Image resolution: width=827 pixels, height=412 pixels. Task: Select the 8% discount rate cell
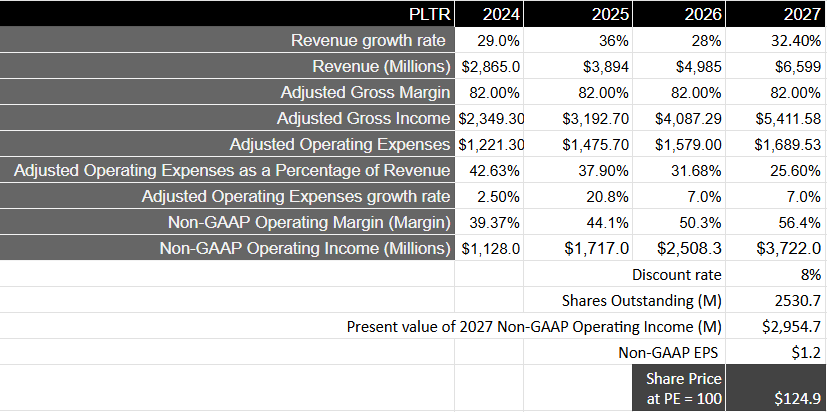click(x=776, y=274)
